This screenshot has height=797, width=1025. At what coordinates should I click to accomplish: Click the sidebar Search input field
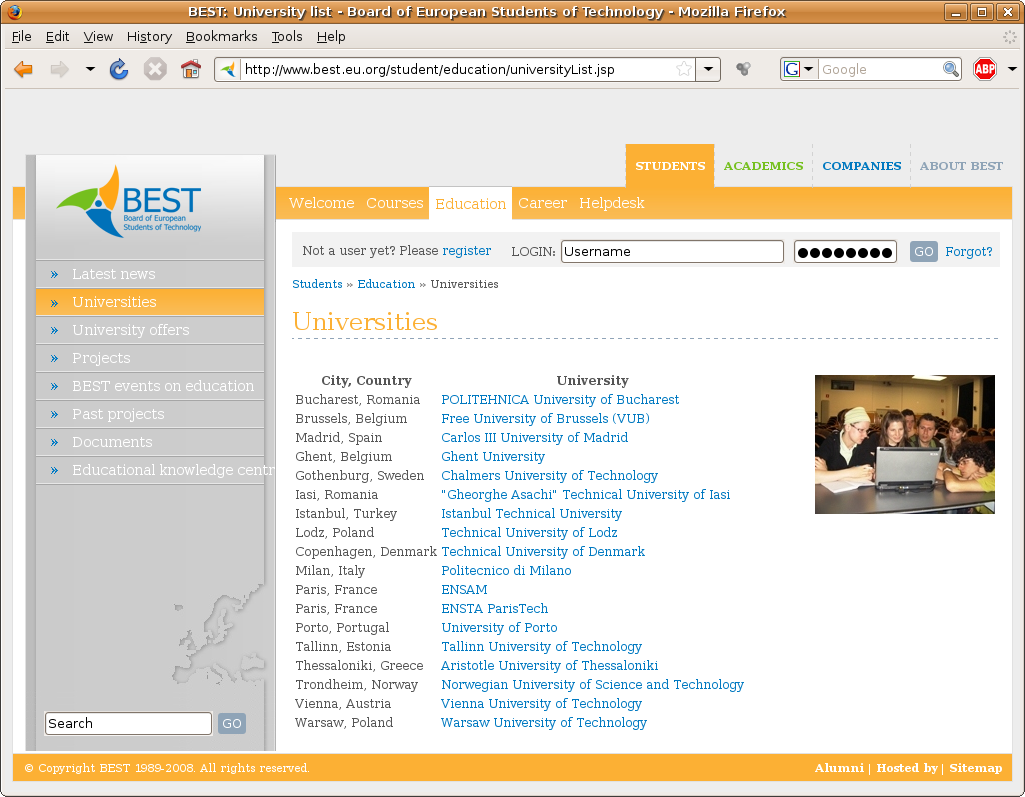point(128,724)
